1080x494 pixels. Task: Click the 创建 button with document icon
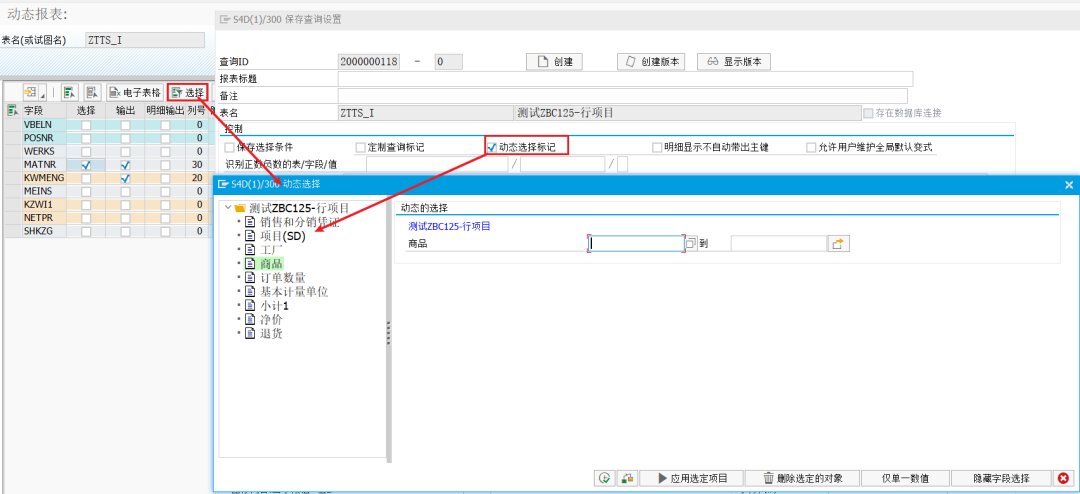point(554,61)
